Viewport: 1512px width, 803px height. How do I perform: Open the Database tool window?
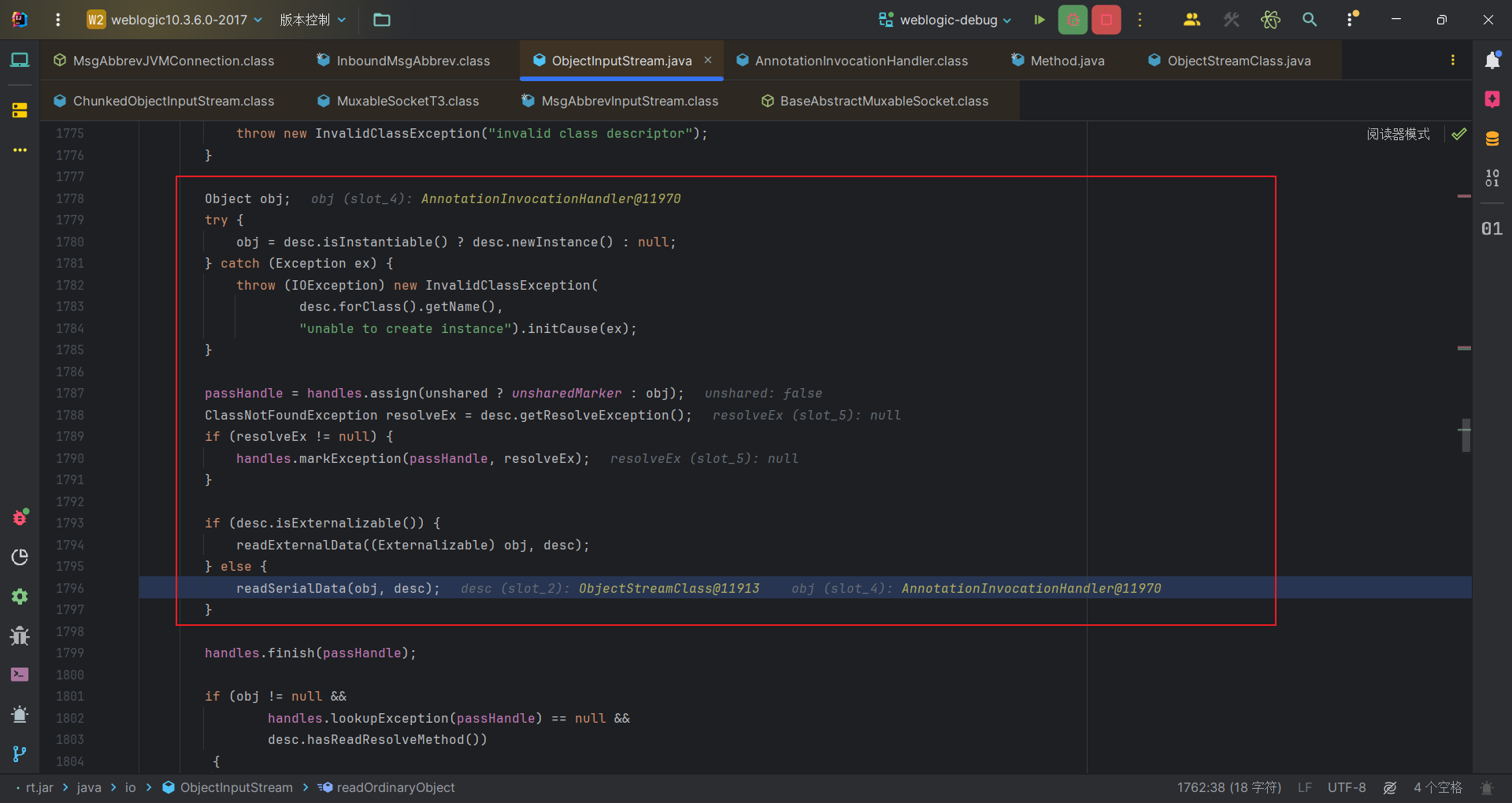[1492, 139]
